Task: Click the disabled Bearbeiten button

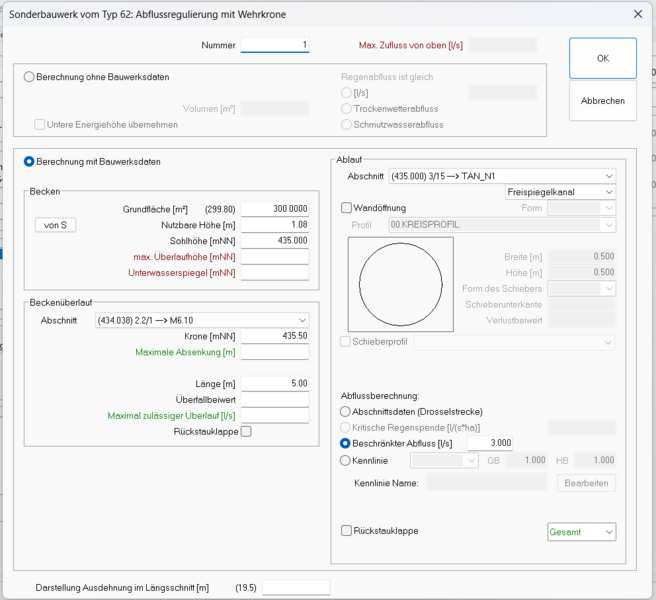Action: coord(586,483)
